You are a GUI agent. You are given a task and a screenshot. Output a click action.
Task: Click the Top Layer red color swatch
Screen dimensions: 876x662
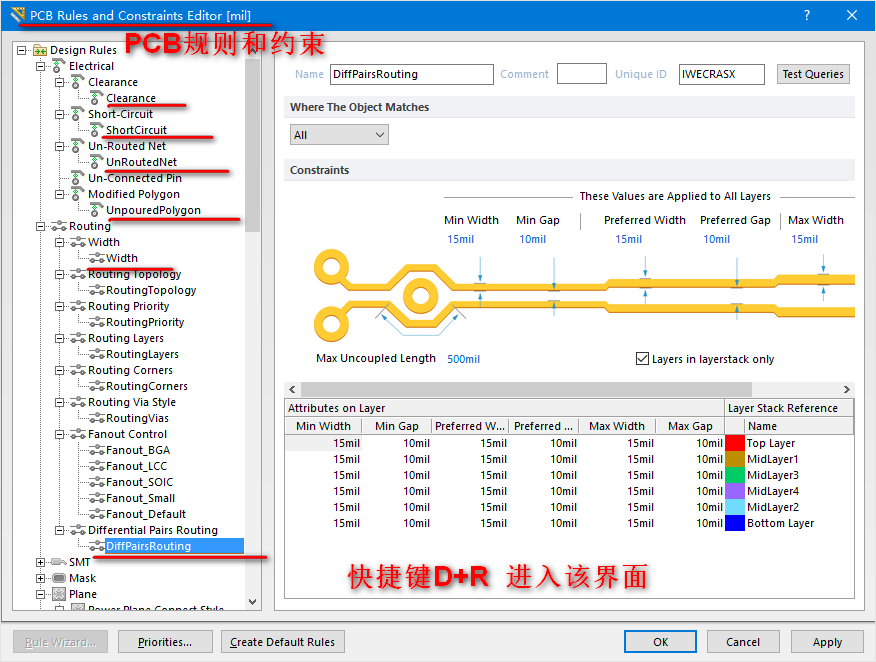pyautogui.click(x=735, y=443)
